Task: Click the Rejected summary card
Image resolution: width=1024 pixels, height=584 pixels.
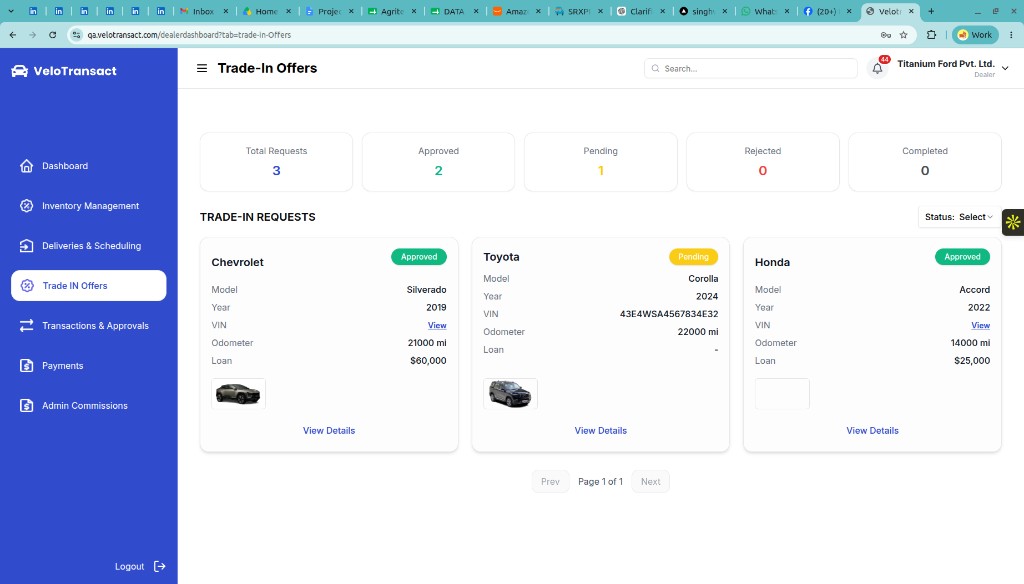Action: click(763, 162)
